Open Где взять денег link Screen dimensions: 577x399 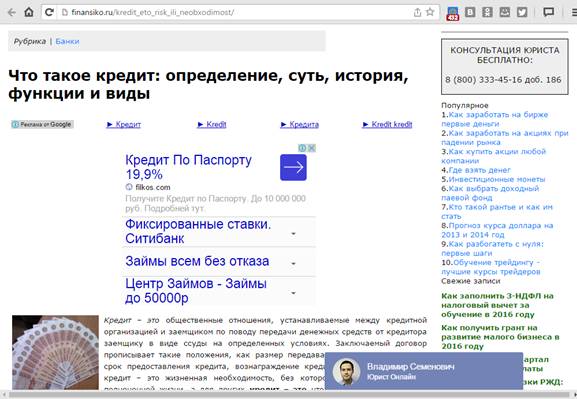tap(479, 170)
